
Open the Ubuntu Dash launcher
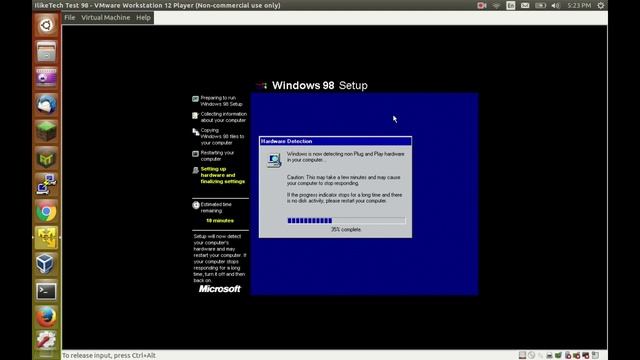tap(46, 25)
